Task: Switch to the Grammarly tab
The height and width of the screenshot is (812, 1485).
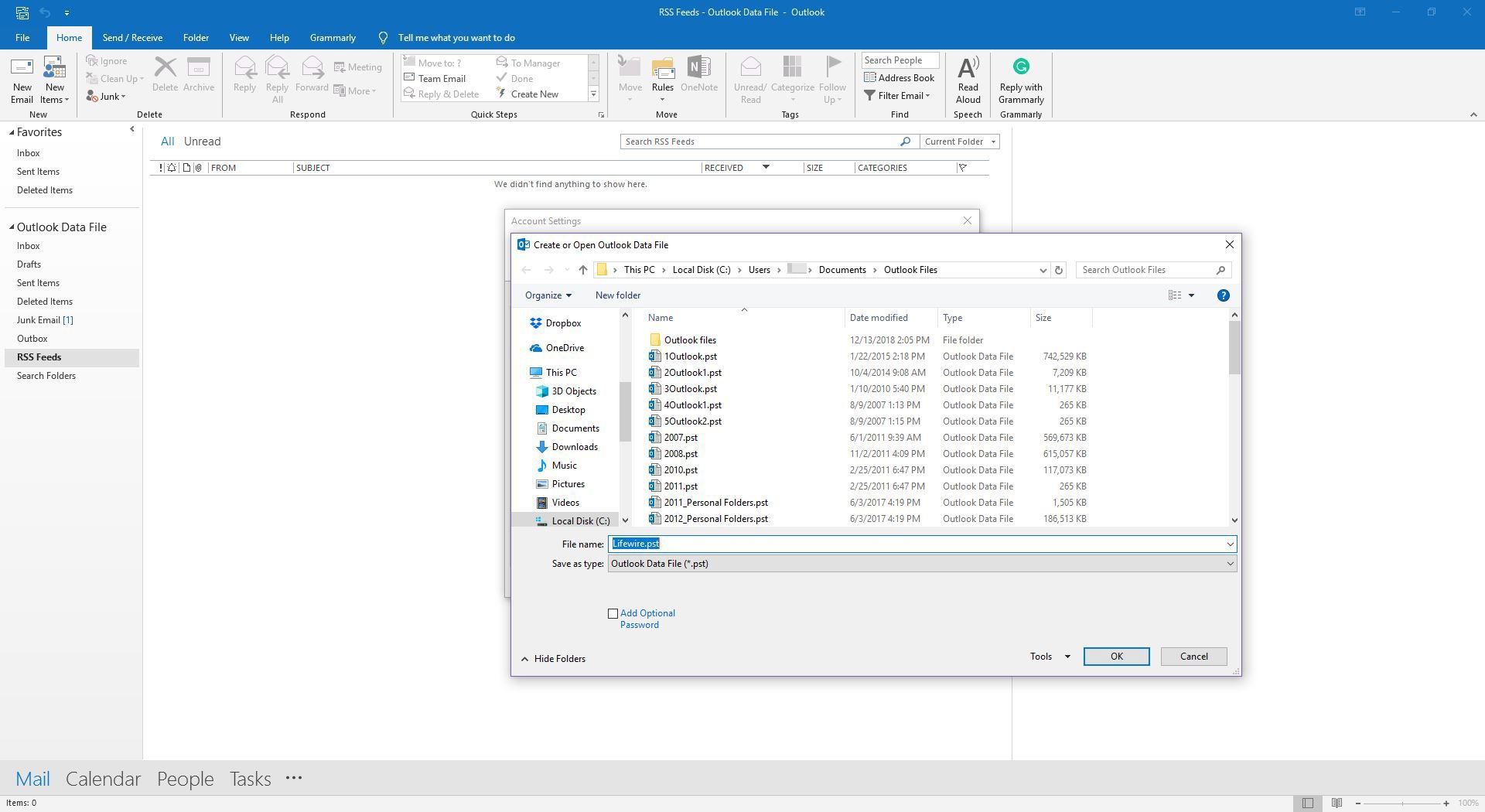Action: [x=333, y=38]
